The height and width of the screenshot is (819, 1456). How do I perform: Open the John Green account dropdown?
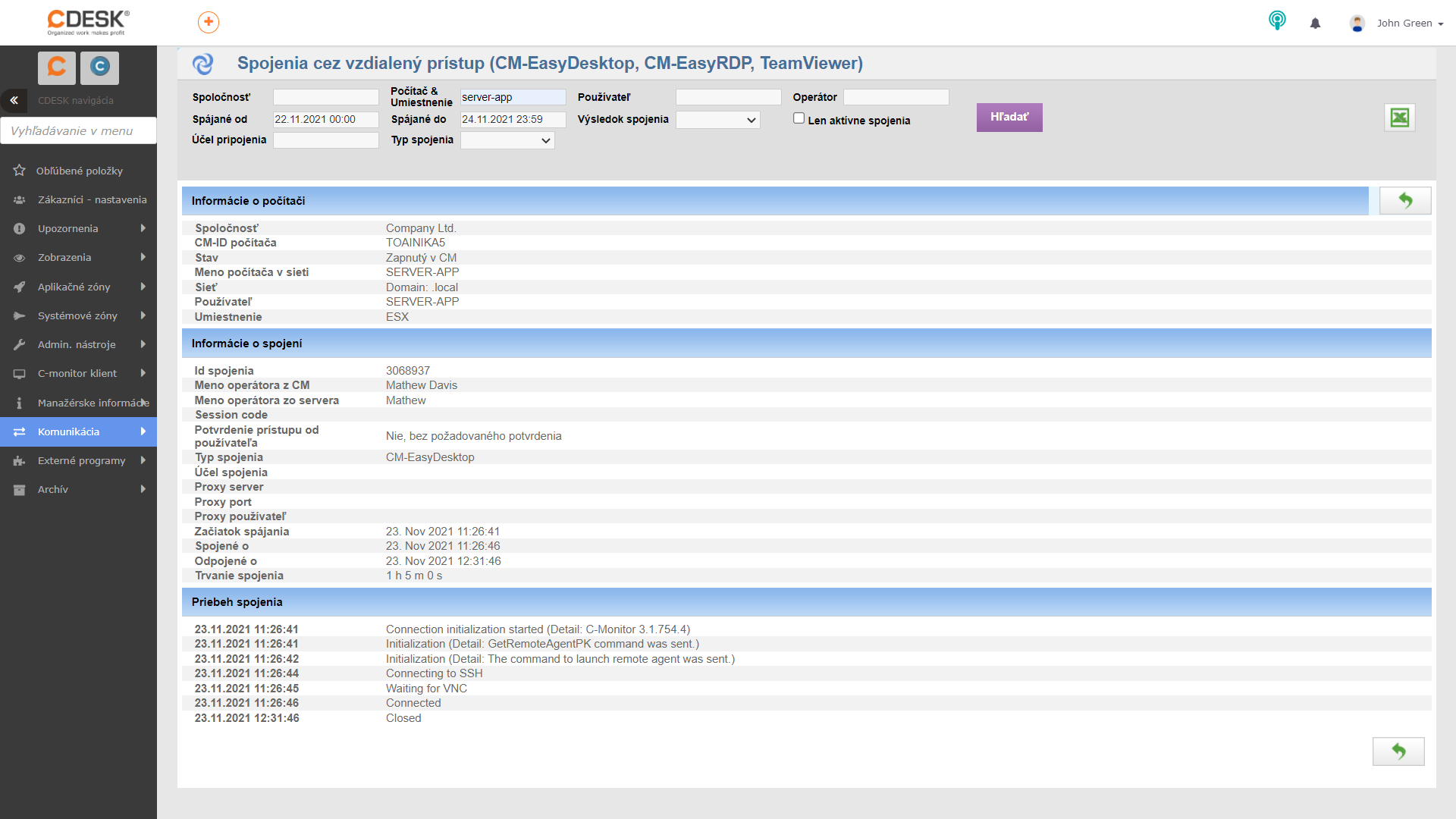pyautogui.click(x=1410, y=24)
